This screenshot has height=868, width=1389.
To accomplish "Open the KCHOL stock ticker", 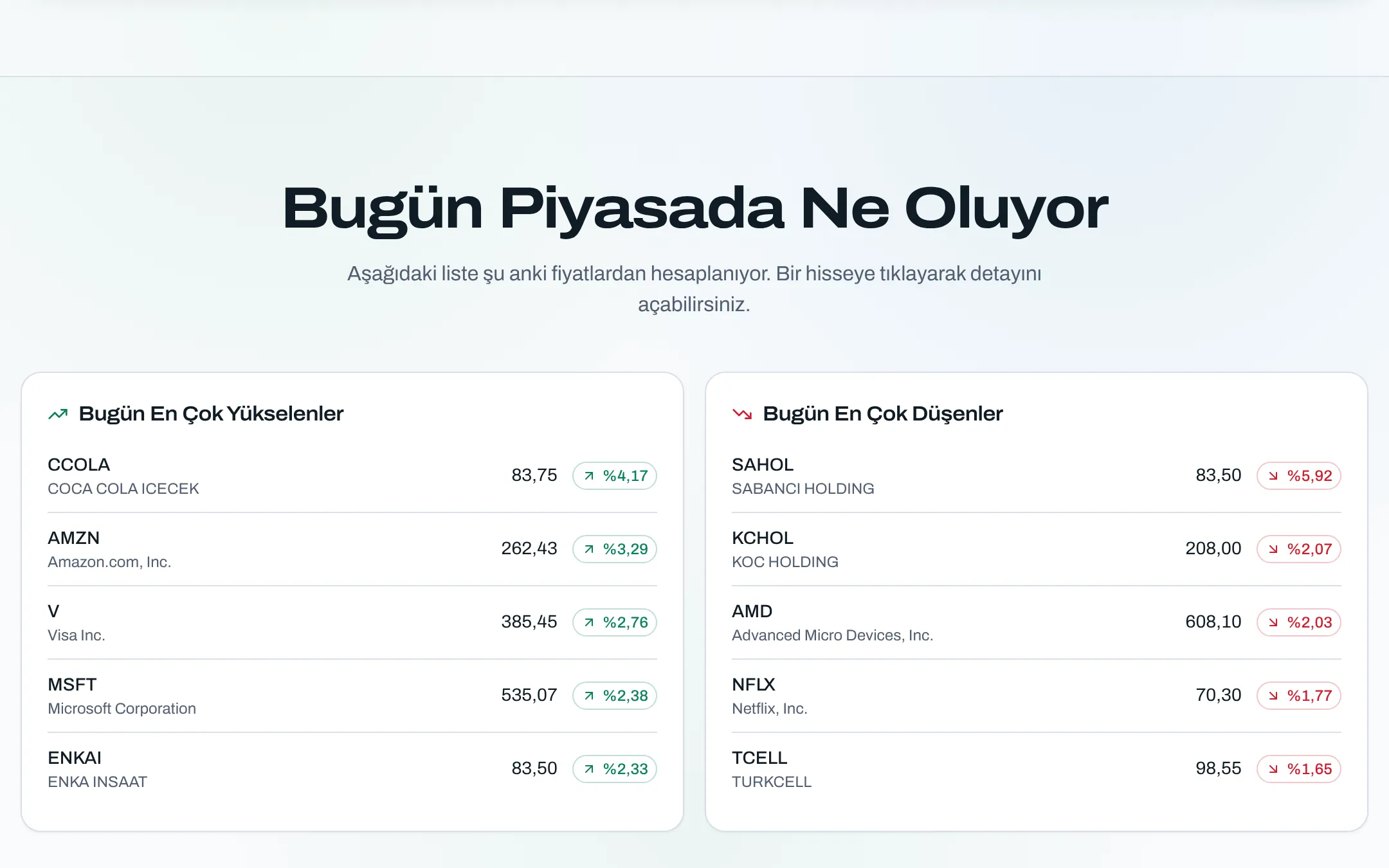I will pos(763,538).
